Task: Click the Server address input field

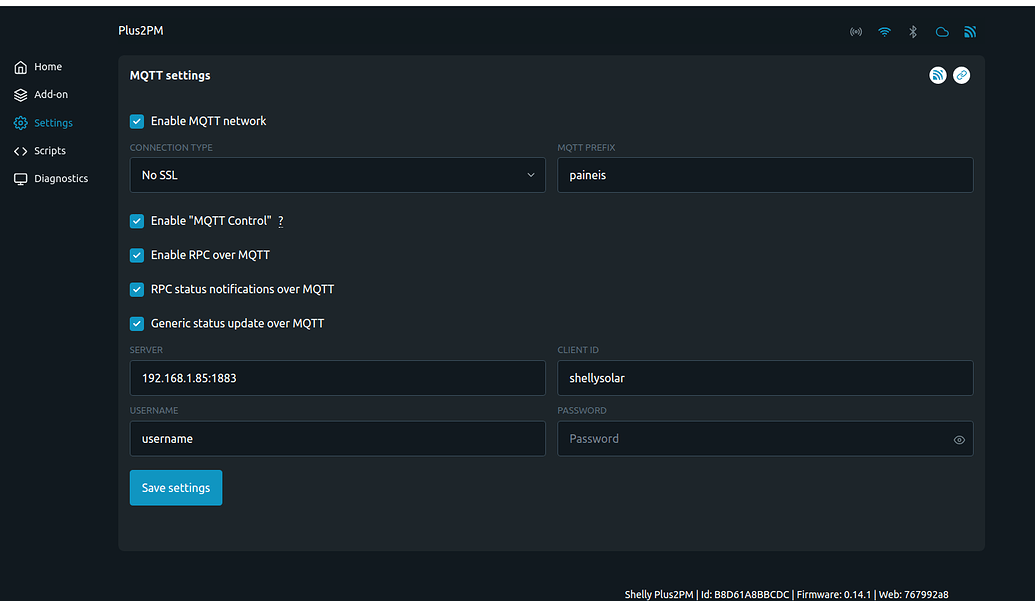Action: click(337, 378)
